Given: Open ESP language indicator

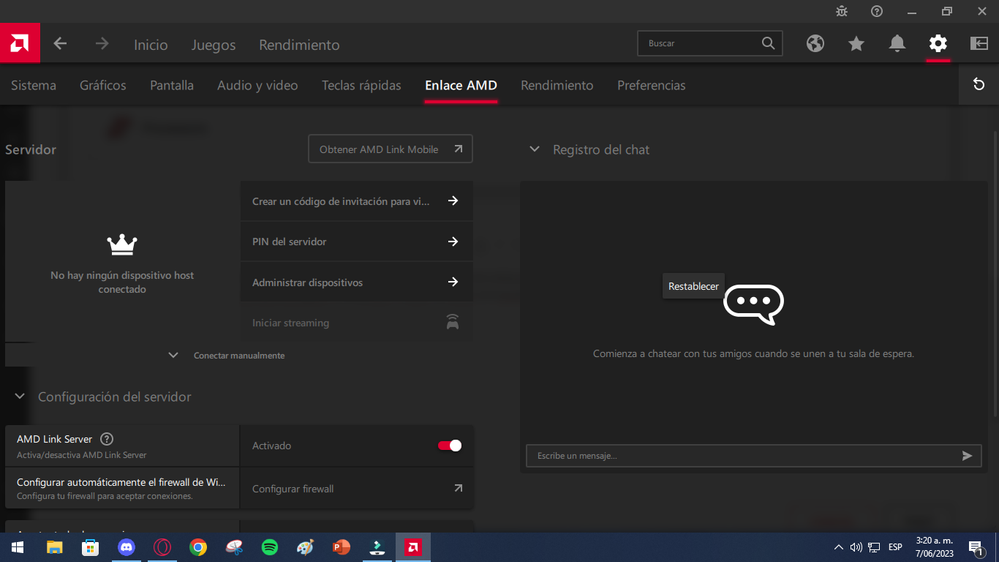Looking at the screenshot, I should 895,547.
